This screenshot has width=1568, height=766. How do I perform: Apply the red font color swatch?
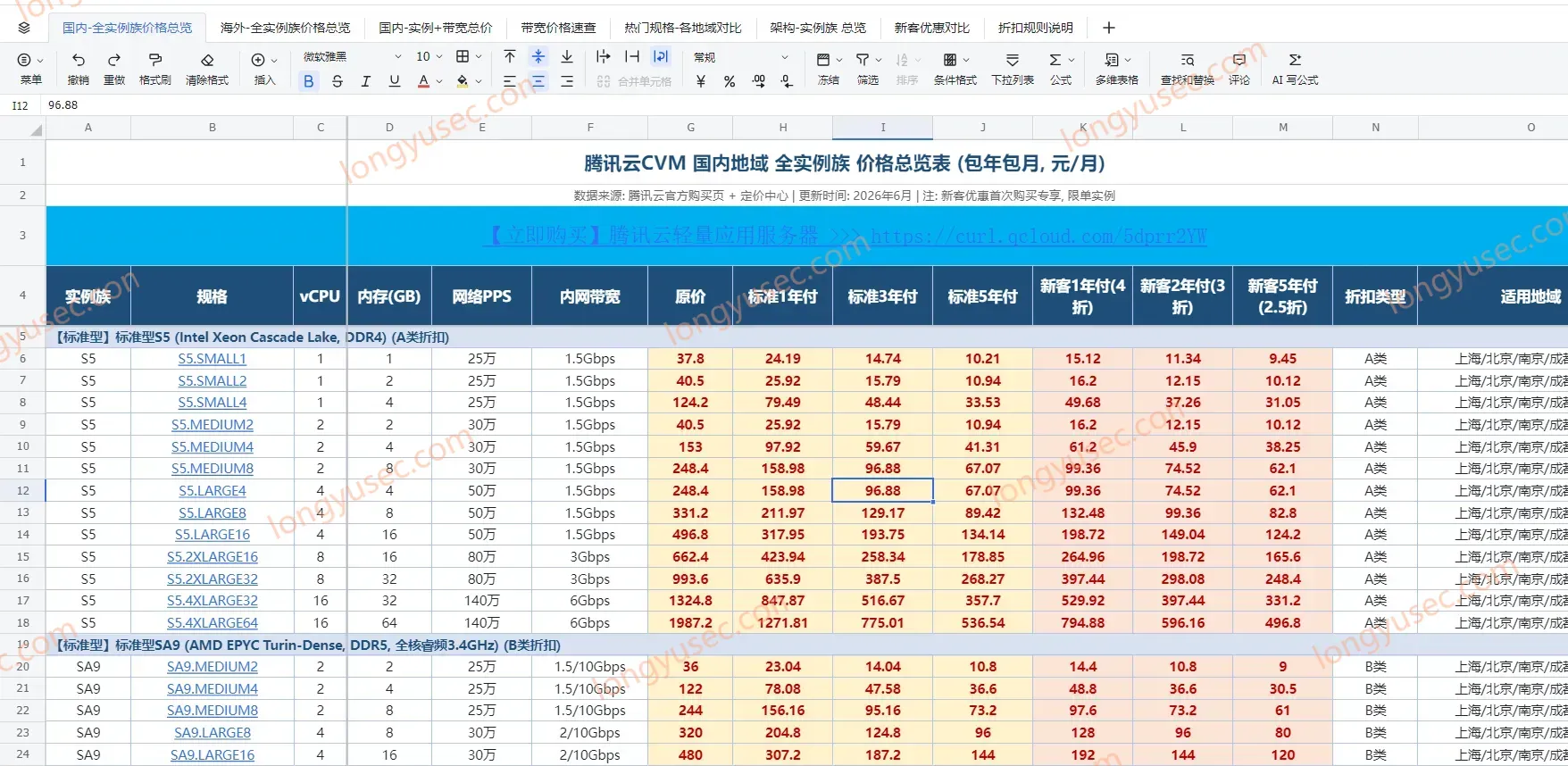tap(424, 81)
